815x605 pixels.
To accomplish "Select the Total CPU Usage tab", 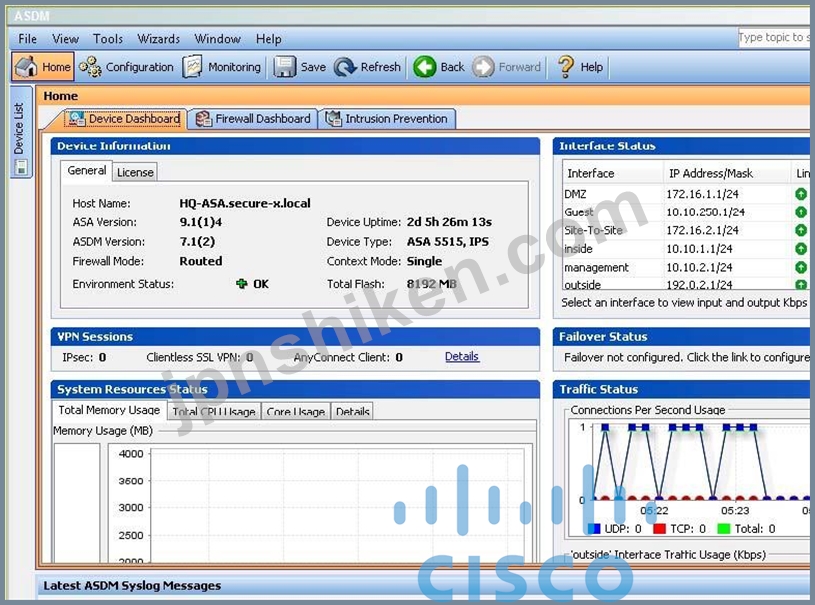I will [x=214, y=411].
